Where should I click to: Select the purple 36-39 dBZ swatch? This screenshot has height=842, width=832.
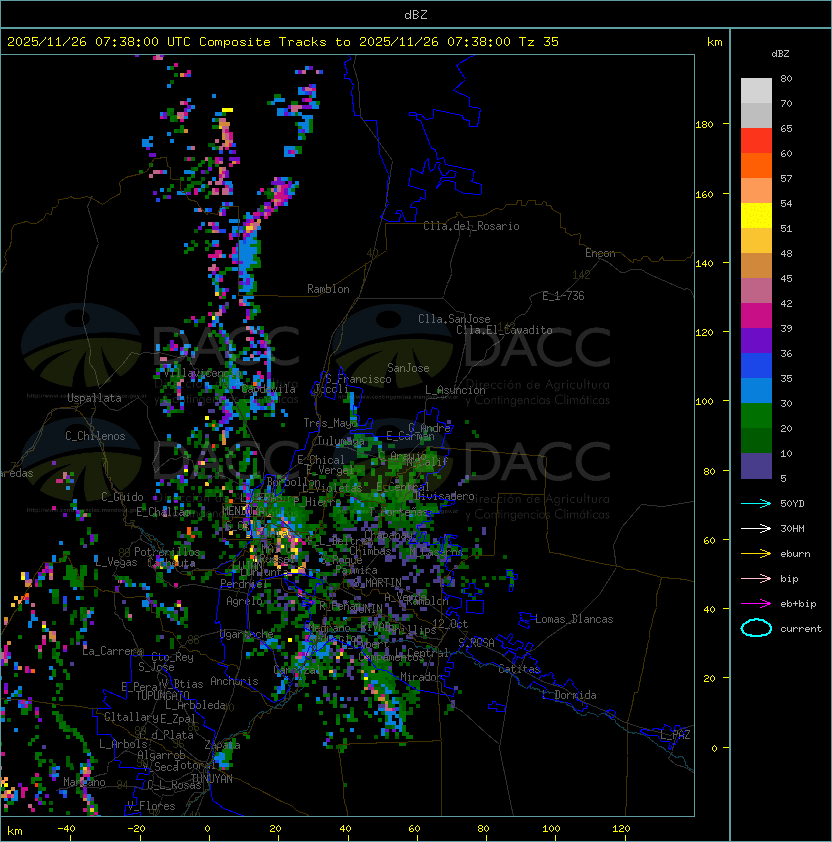756,340
